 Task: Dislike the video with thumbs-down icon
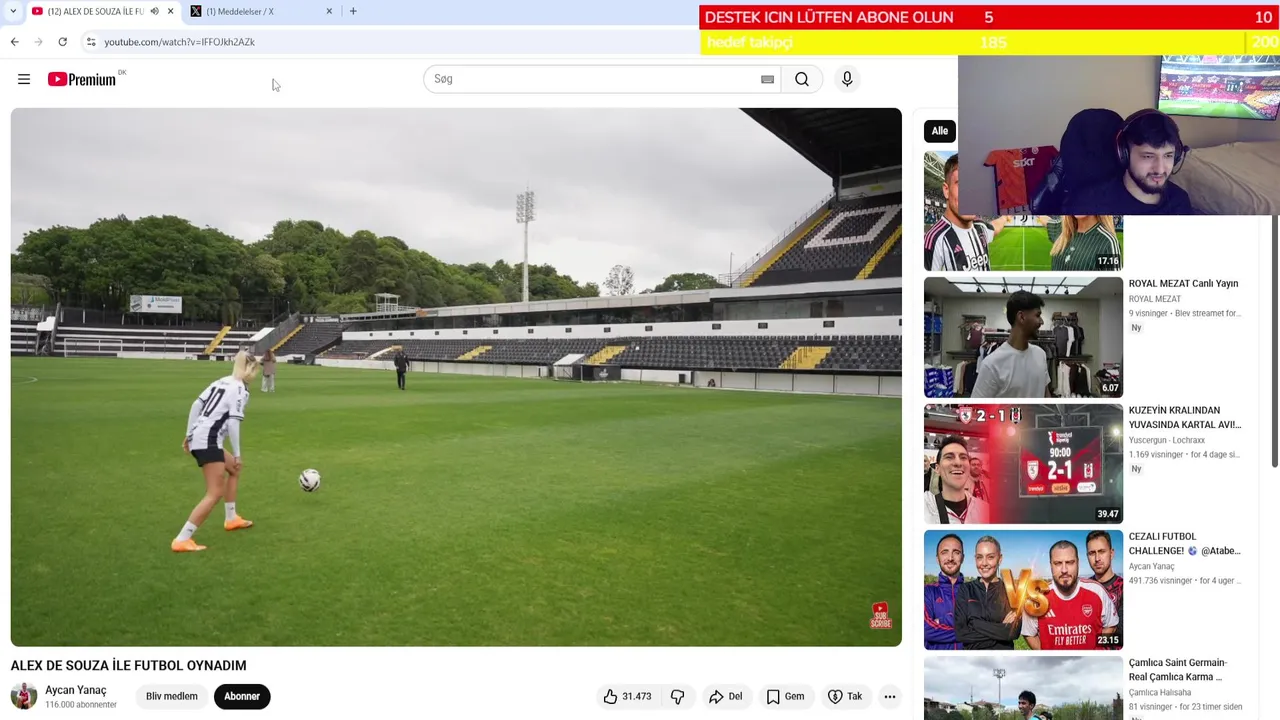coord(677,696)
